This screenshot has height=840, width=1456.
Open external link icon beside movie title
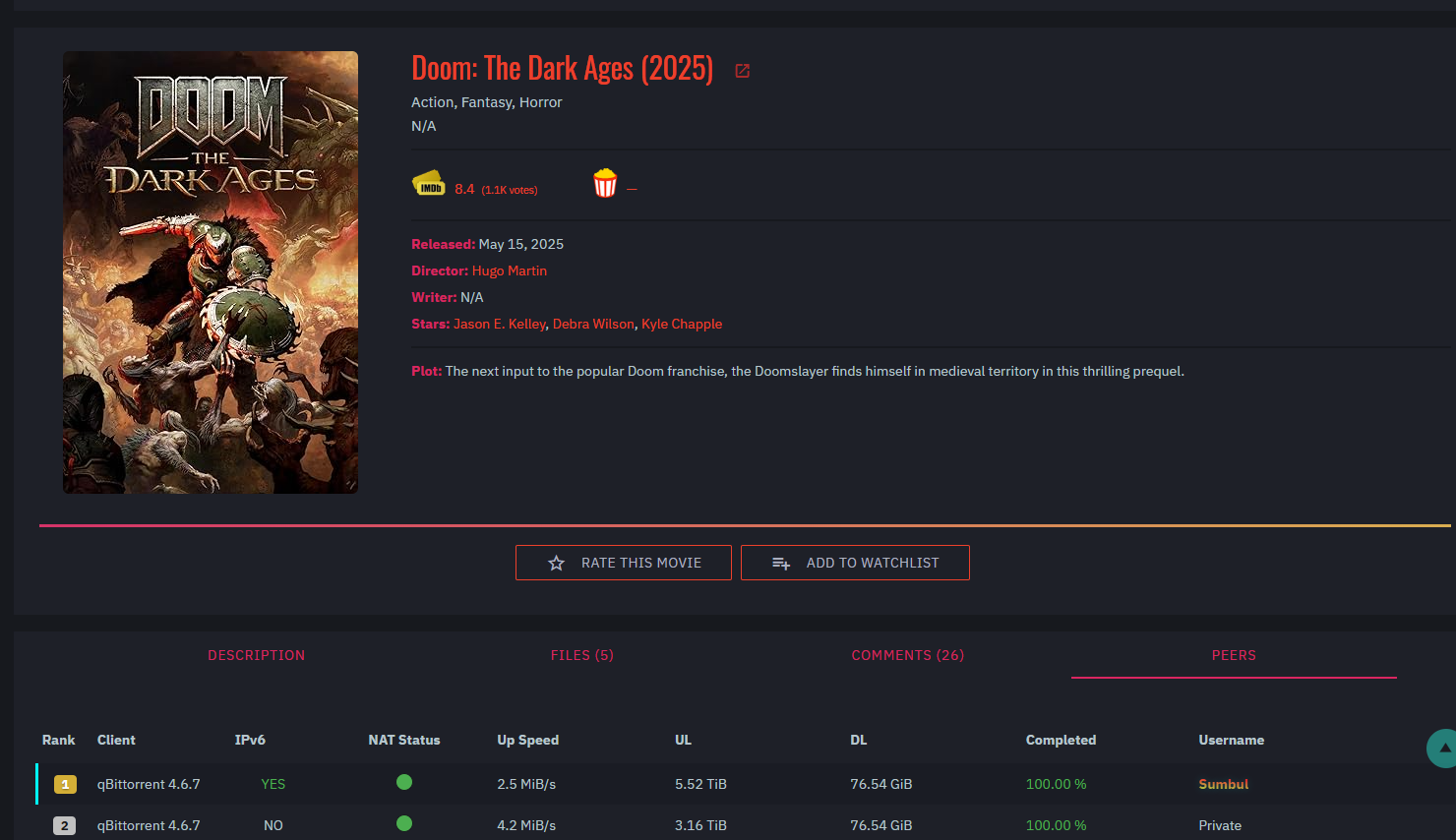[743, 71]
